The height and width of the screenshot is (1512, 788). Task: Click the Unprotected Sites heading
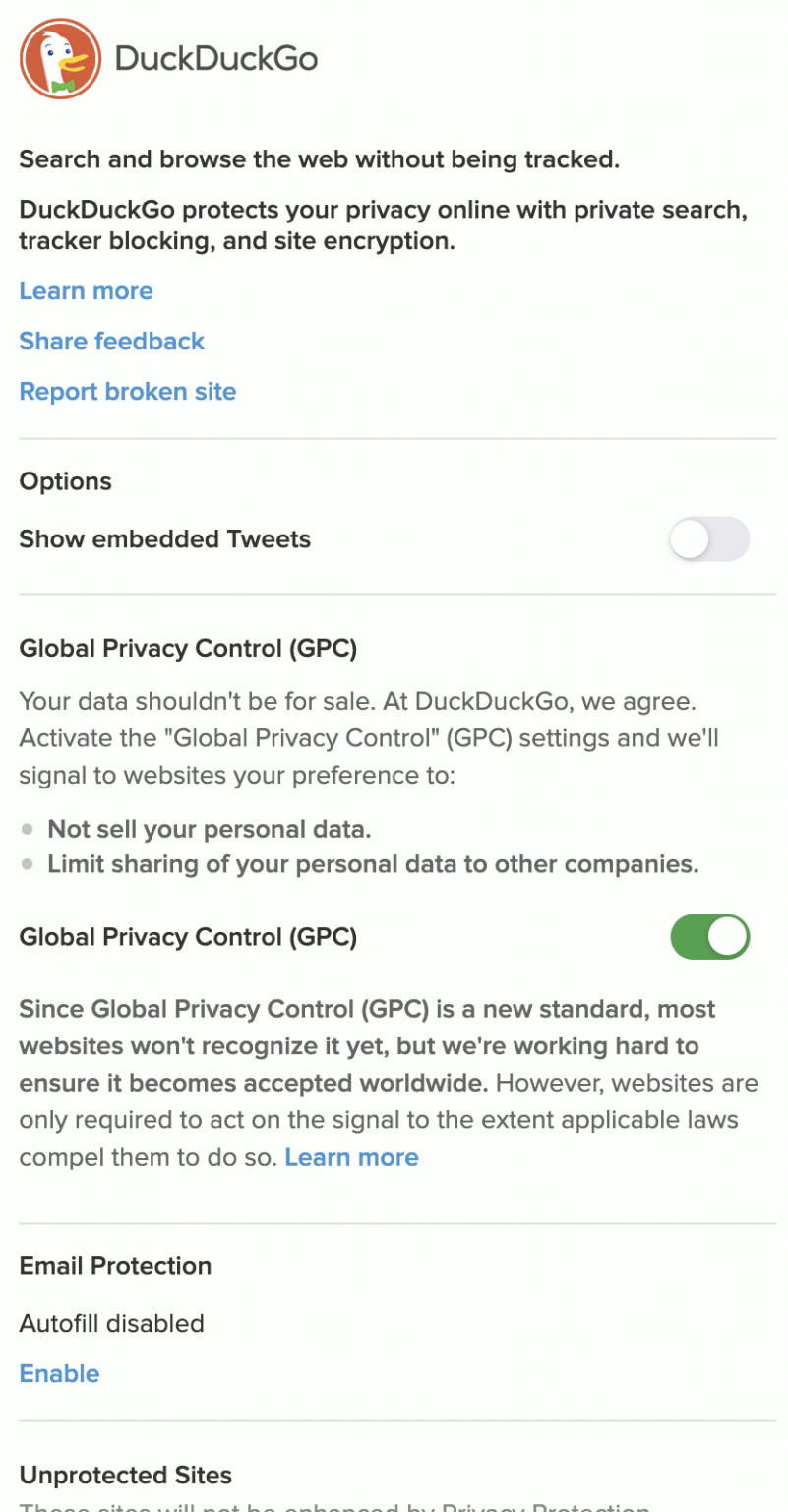(x=125, y=1475)
